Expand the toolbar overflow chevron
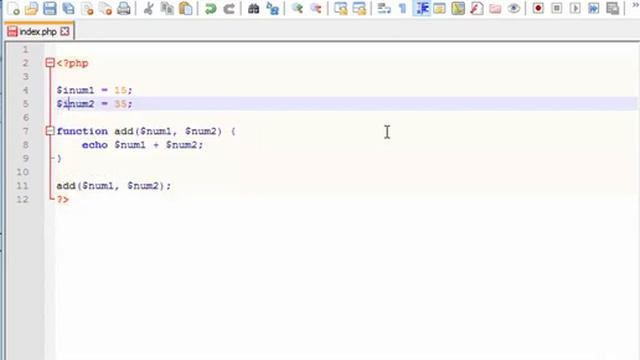Screen dimensions: 640x360 pyautogui.click(x=635, y=5)
